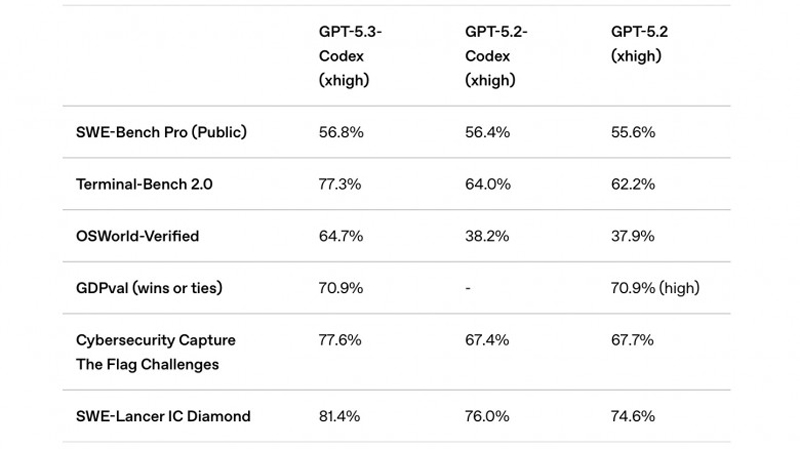The image size is (800, 449).
Task: Click the 64.0% Terminal-Bench score
Action: tap(486, 184)
